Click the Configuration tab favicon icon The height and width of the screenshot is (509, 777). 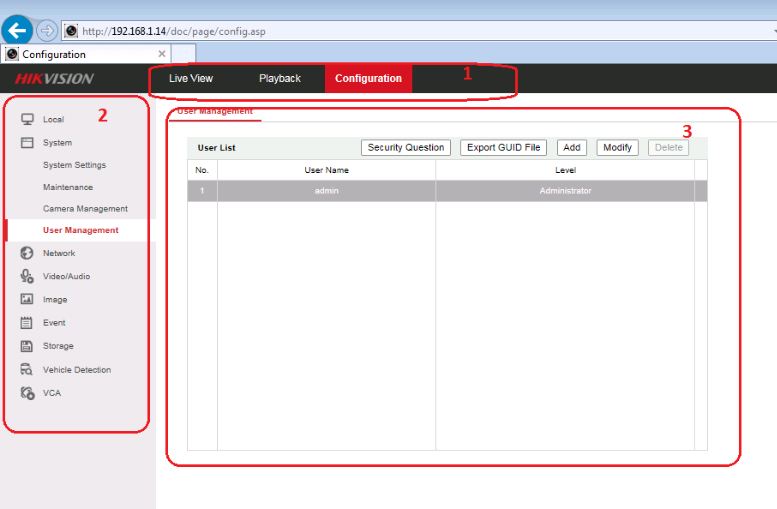click(12, 54)
